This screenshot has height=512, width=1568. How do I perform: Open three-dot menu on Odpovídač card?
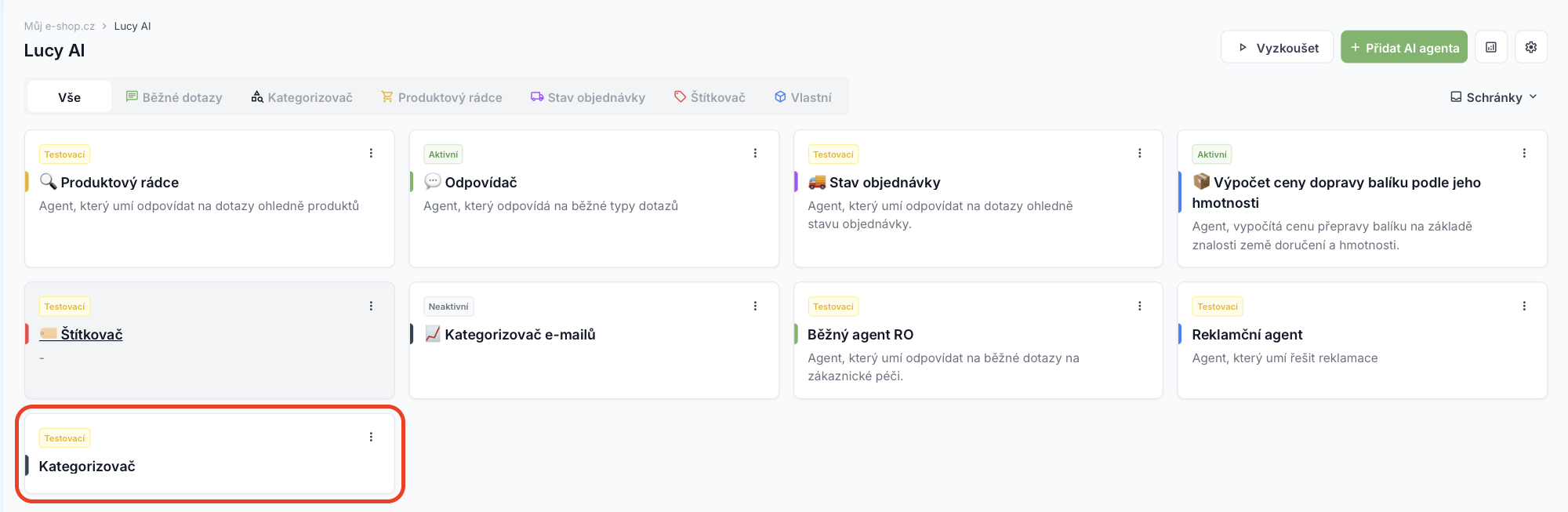pos(755,154)
